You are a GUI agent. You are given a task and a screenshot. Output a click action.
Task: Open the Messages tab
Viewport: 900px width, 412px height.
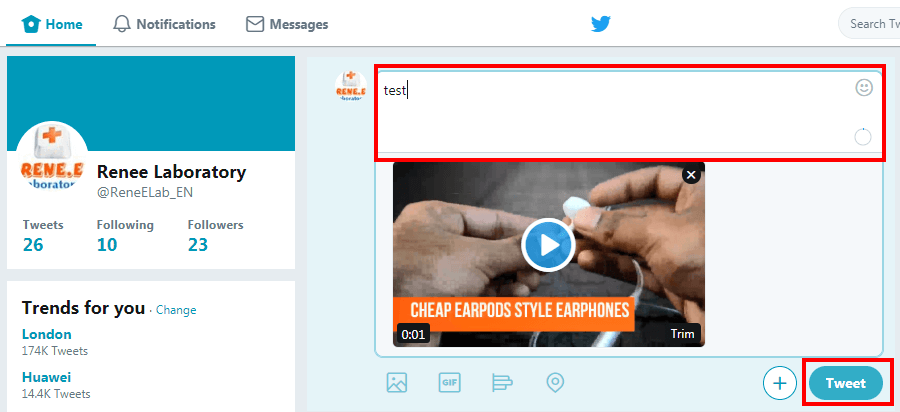(x=287, y=23)
